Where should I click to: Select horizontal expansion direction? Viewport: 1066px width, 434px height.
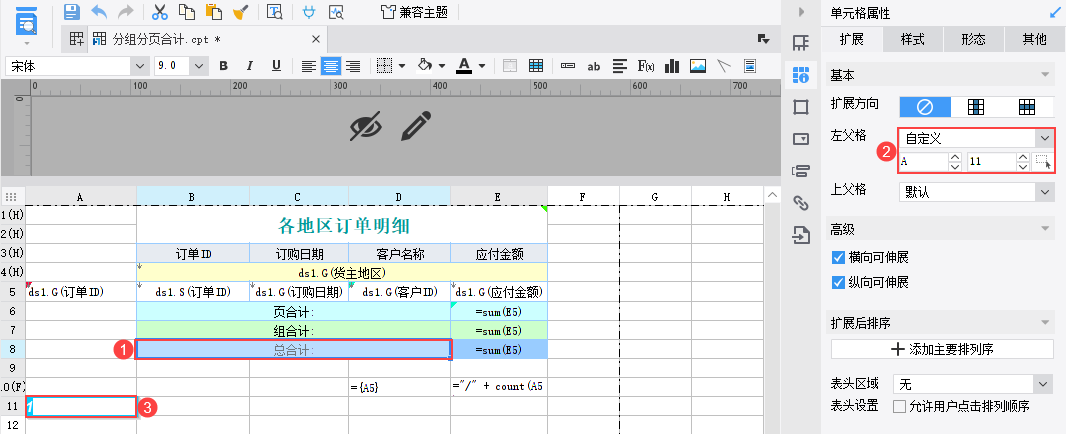(x=1027, y=107)
